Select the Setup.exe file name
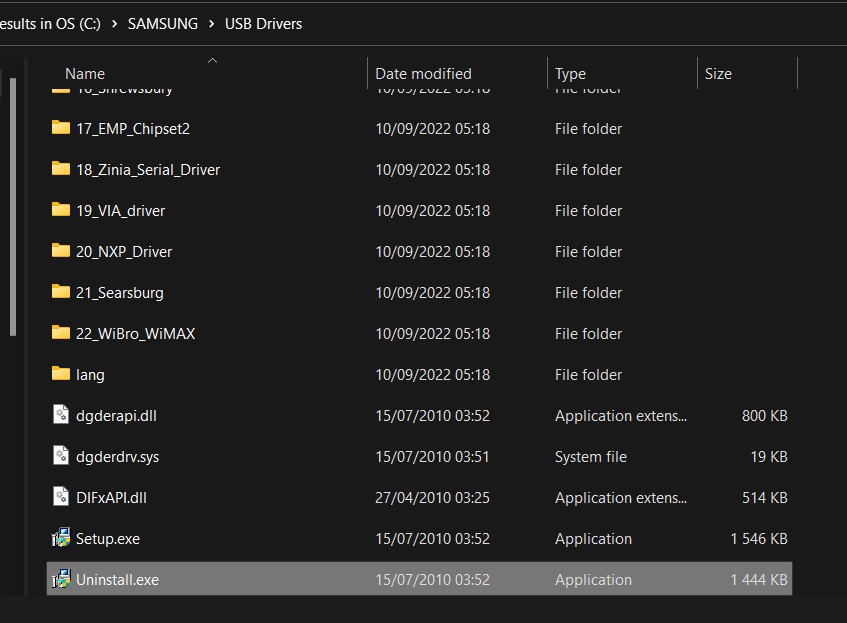847x623 pixels. click(x=107, y=539)
